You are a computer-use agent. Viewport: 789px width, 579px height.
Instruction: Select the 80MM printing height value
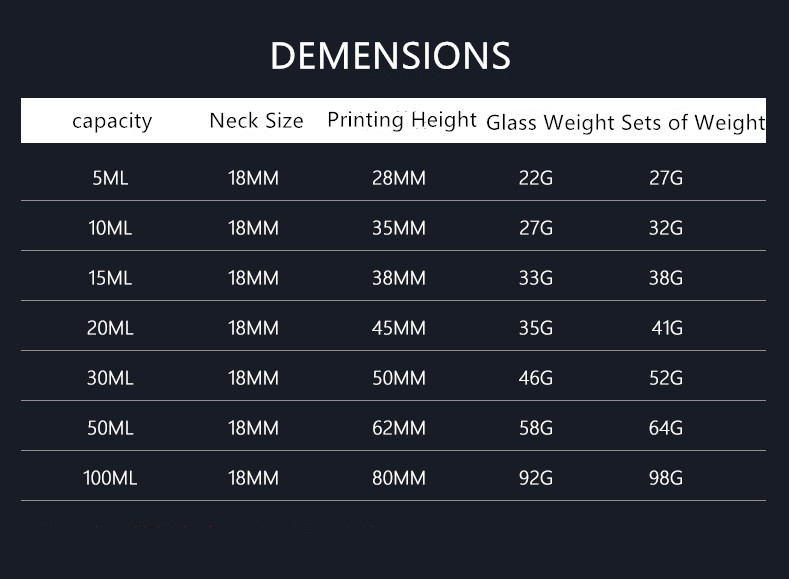(x=399, y=478)
